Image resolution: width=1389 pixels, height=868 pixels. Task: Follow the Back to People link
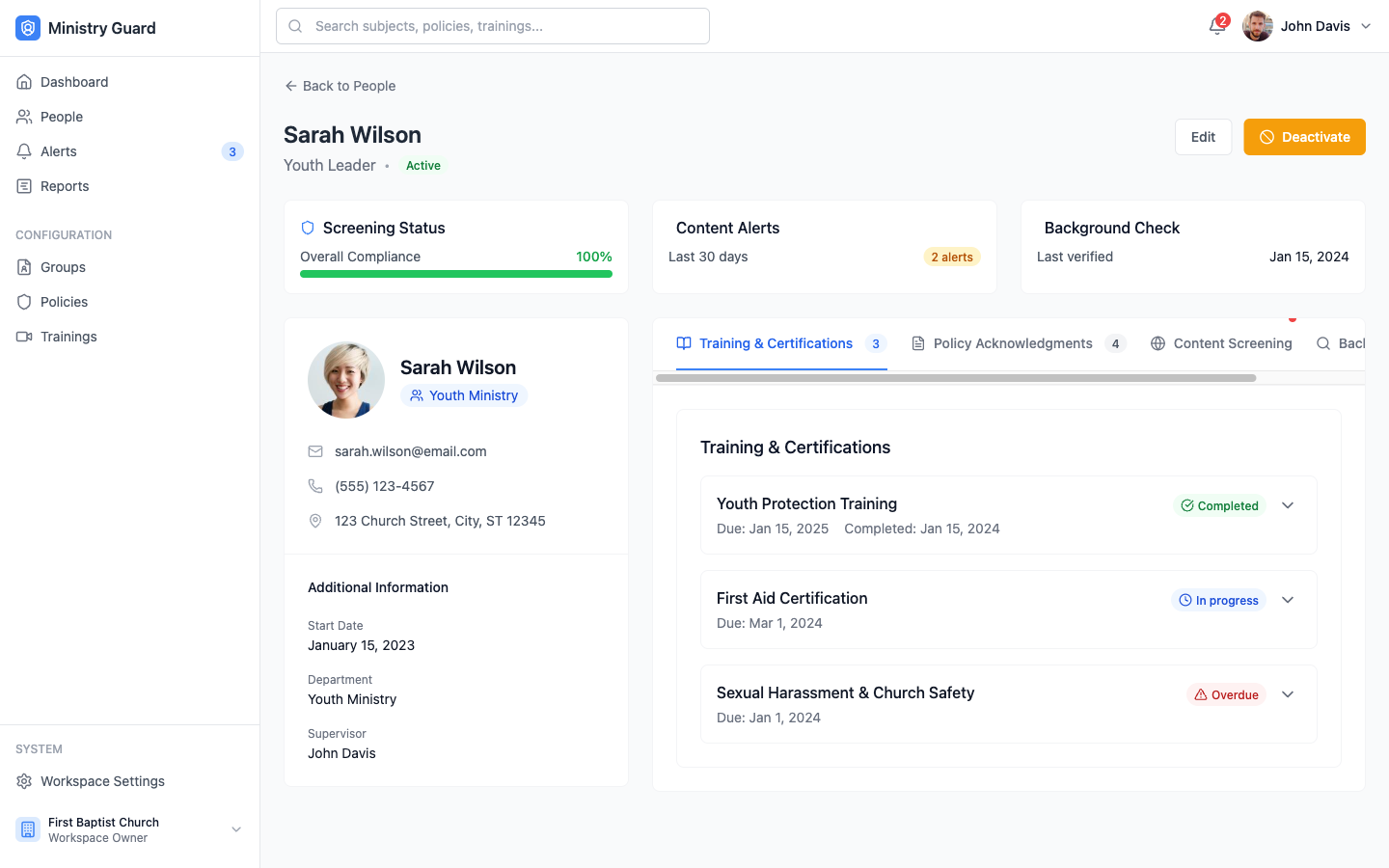pyautogui.click(x=340, y=86)
